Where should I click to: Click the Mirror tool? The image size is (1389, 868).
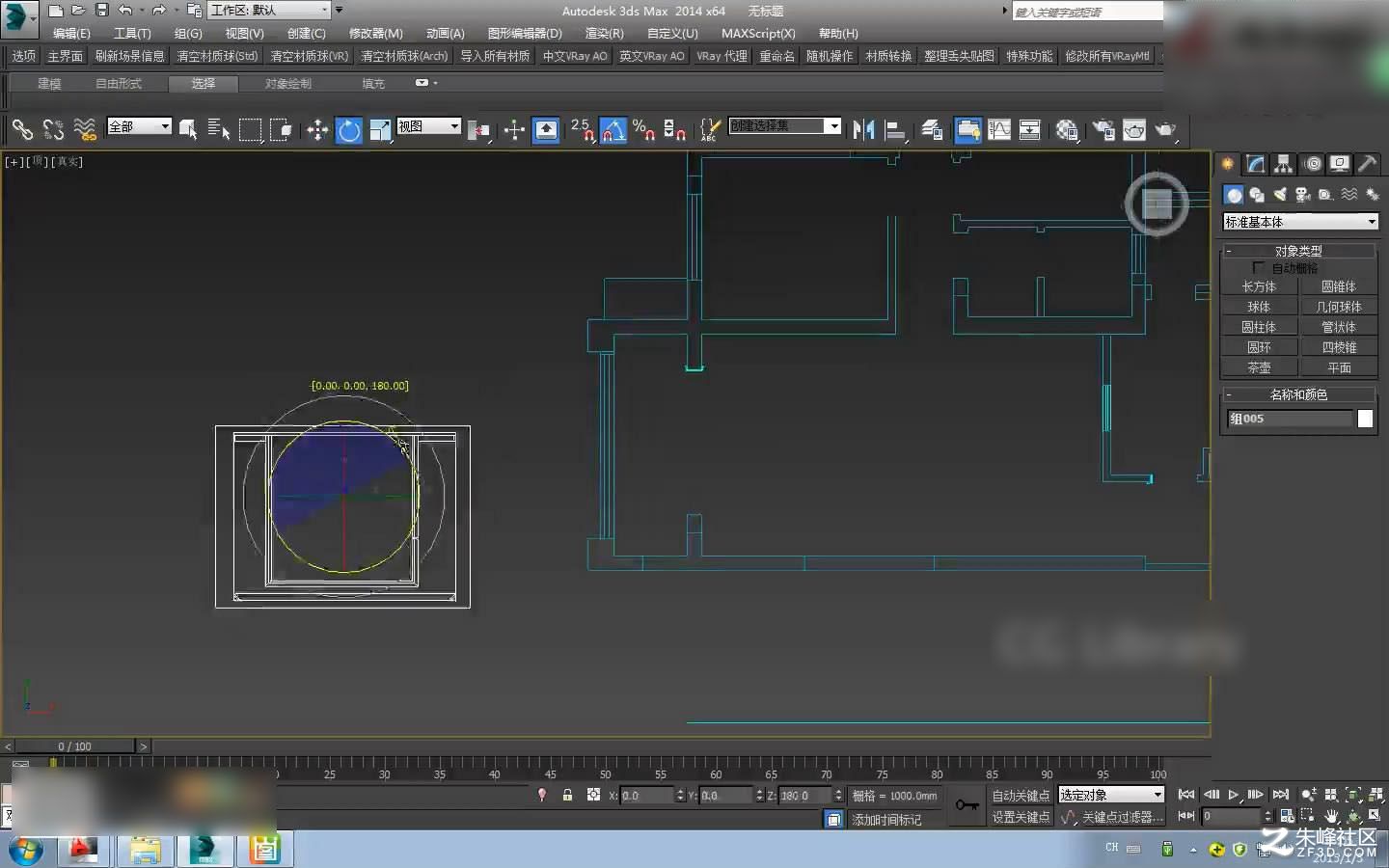coord(863,129)
